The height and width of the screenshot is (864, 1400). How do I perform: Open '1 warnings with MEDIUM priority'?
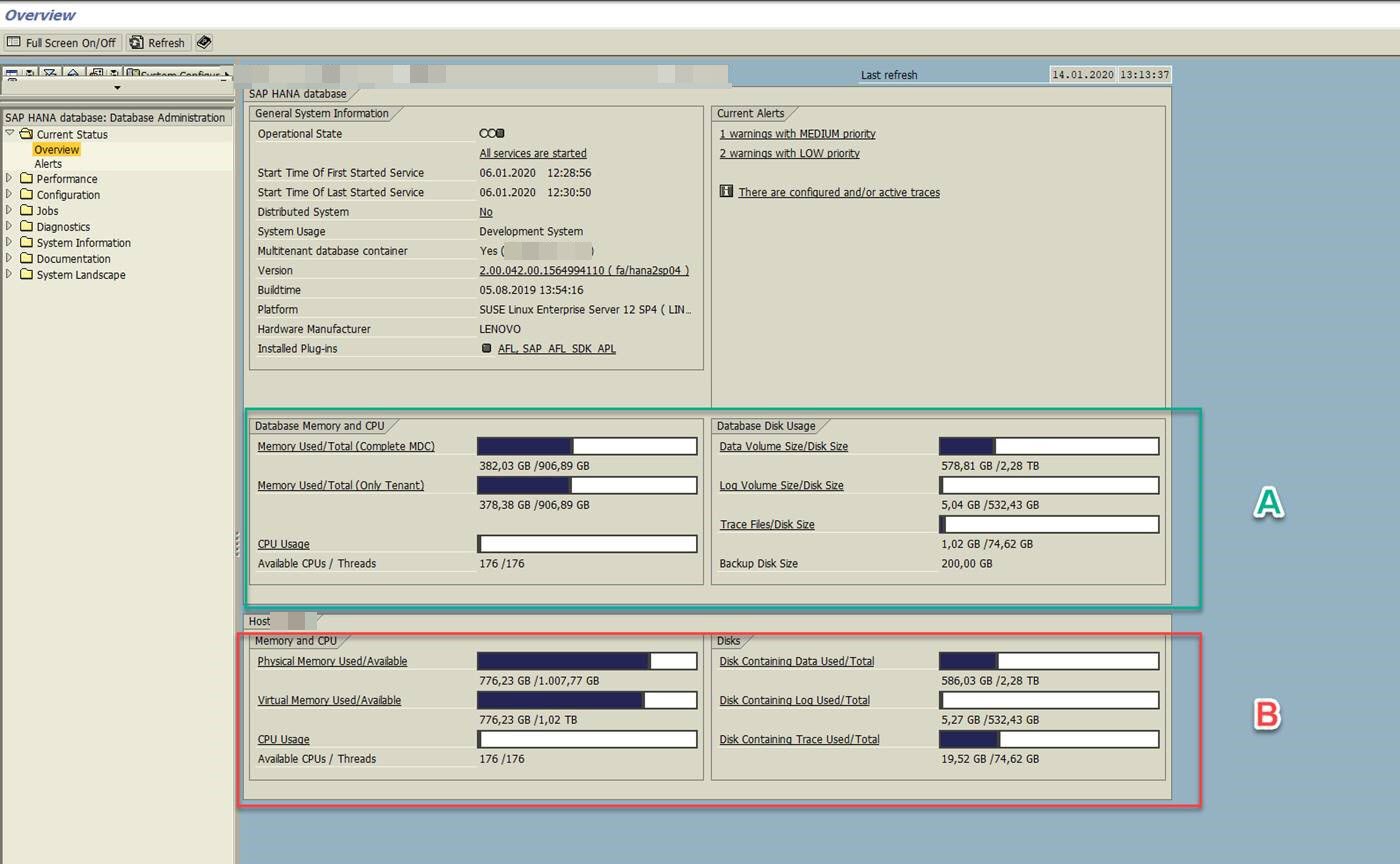(x=797, y=134)
